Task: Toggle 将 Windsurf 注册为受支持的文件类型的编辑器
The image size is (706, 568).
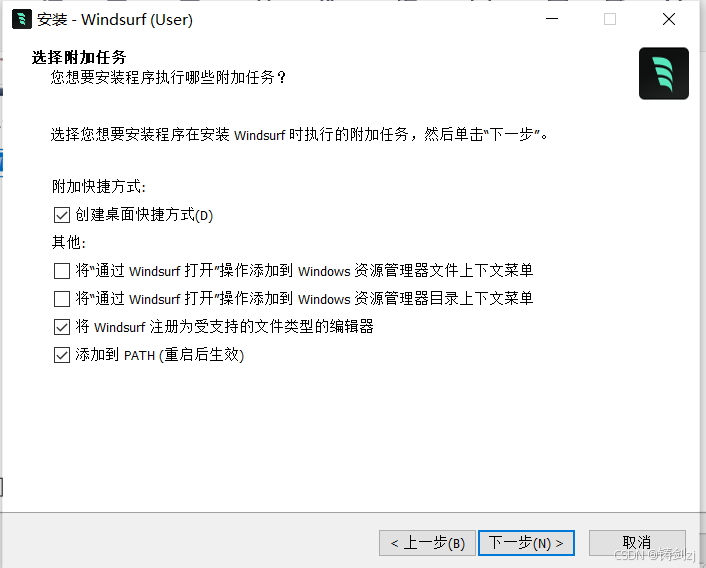Action: (x=62, y=327)
